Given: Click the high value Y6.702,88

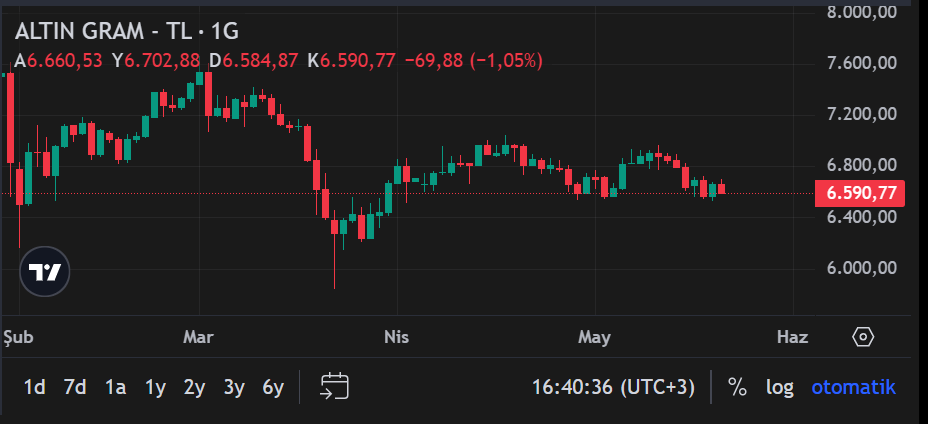Looking at the screenshot, I should 156,60.
